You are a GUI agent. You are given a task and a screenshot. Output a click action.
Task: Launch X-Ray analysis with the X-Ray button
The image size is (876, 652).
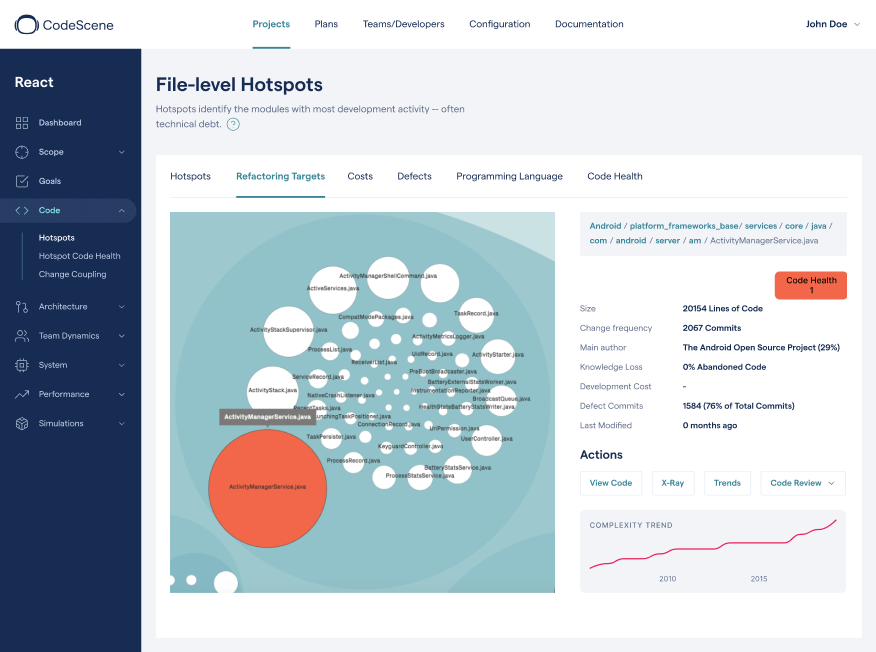pyautogui.click(x=672, y=483)
